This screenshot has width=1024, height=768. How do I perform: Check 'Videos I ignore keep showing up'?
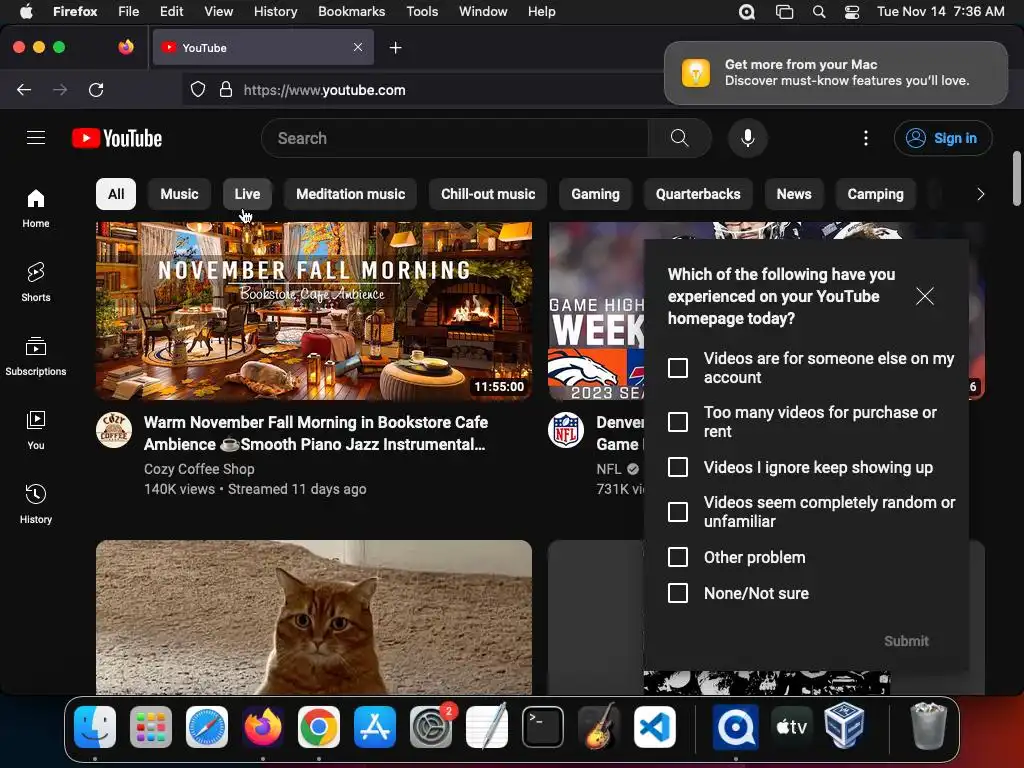(x=678, y=467)
